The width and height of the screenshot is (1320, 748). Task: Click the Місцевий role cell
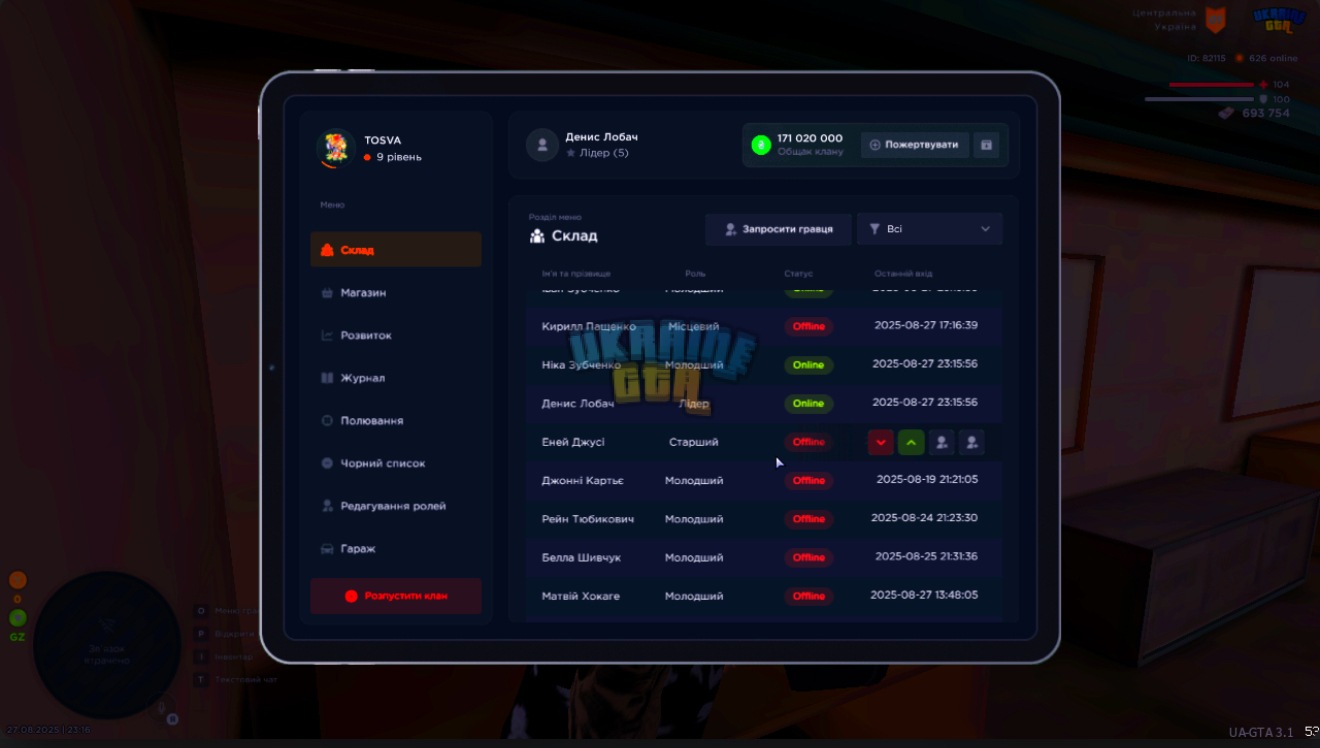(x=694, y=326)
